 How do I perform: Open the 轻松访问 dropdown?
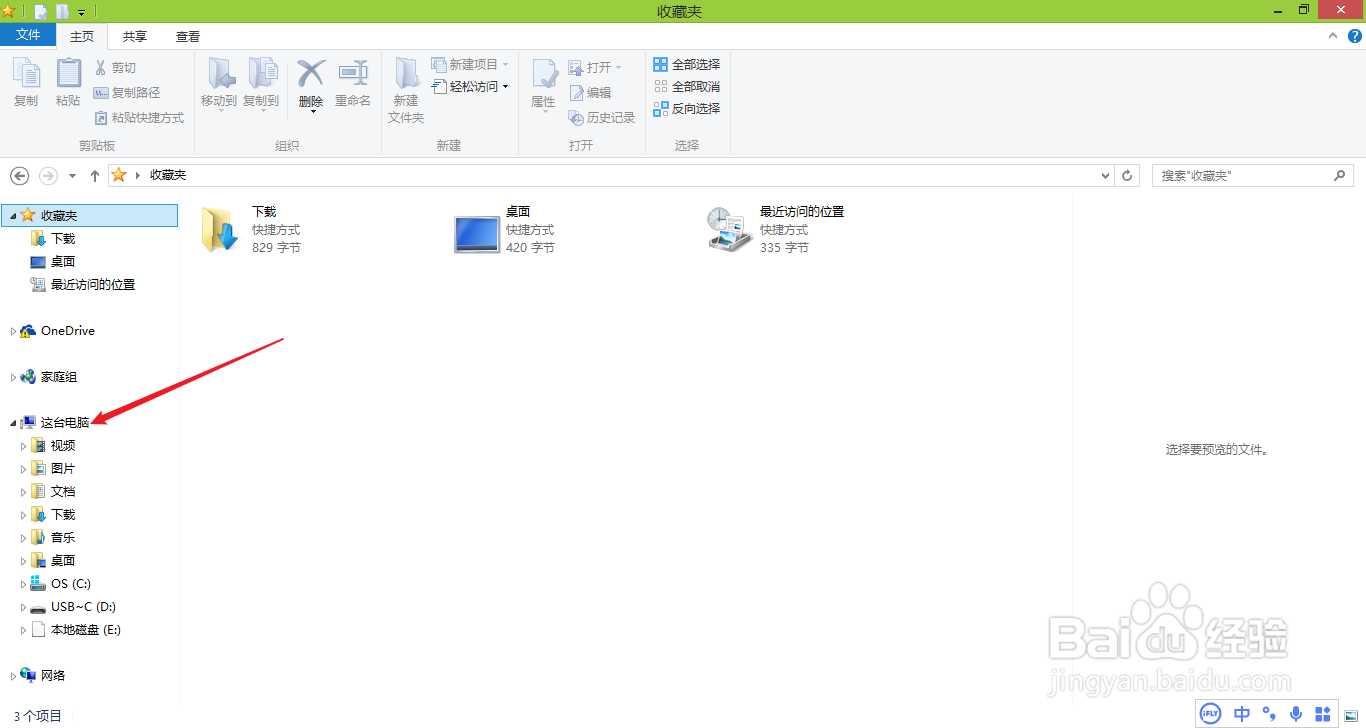point(470,86)
